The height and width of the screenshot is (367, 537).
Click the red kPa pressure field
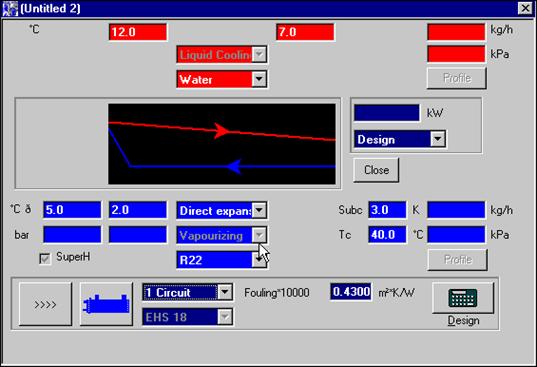tap(456, 54)
